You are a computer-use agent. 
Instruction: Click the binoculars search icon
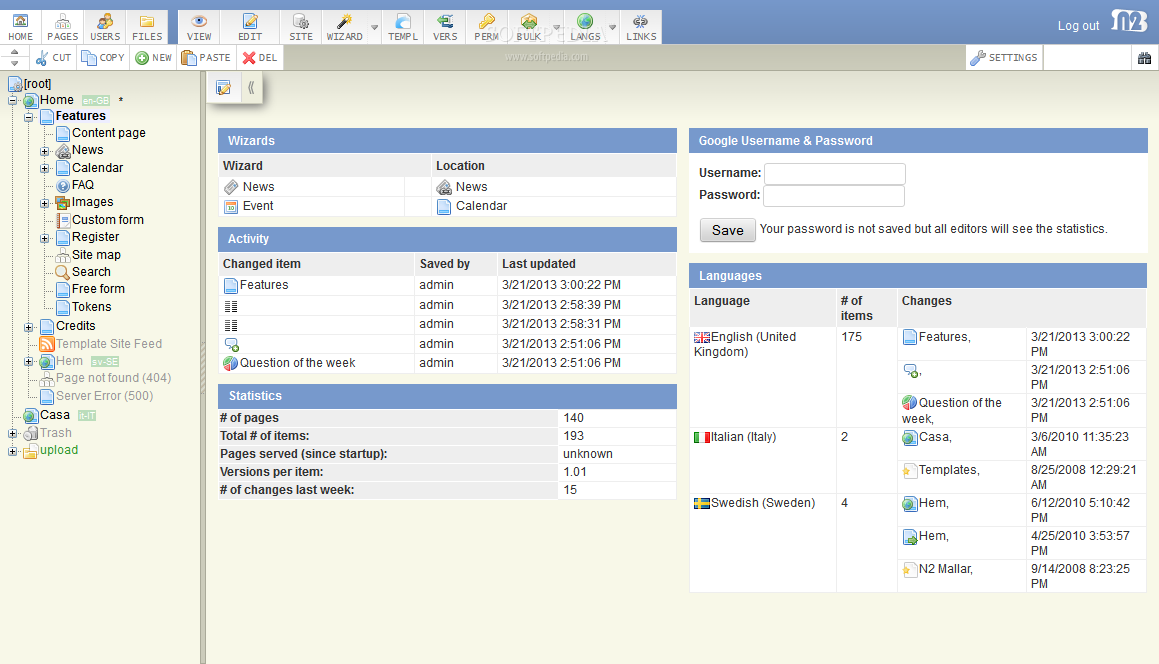pos(1144,58)
